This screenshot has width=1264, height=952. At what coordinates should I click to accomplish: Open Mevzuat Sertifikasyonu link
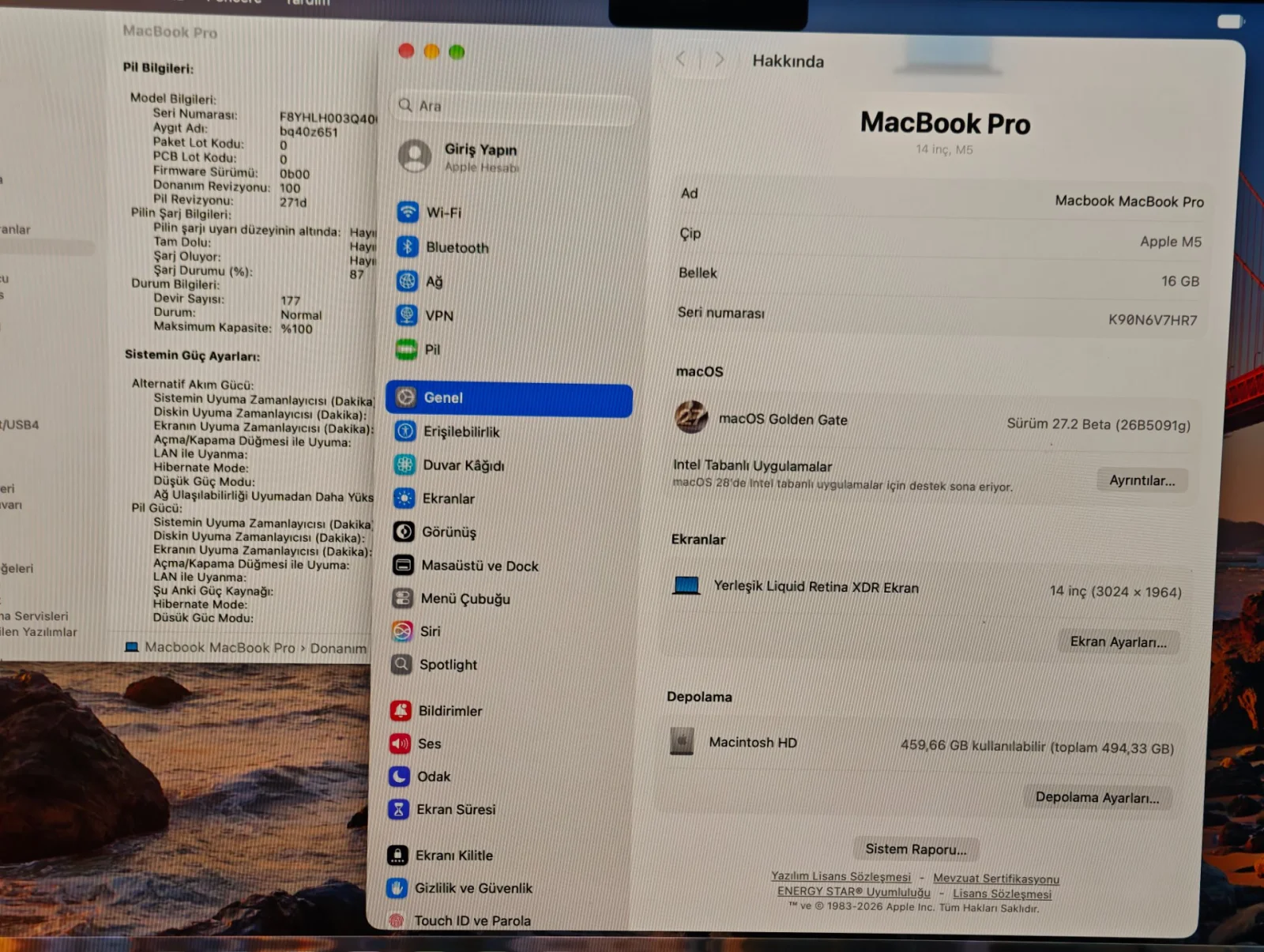click(996, 879)
